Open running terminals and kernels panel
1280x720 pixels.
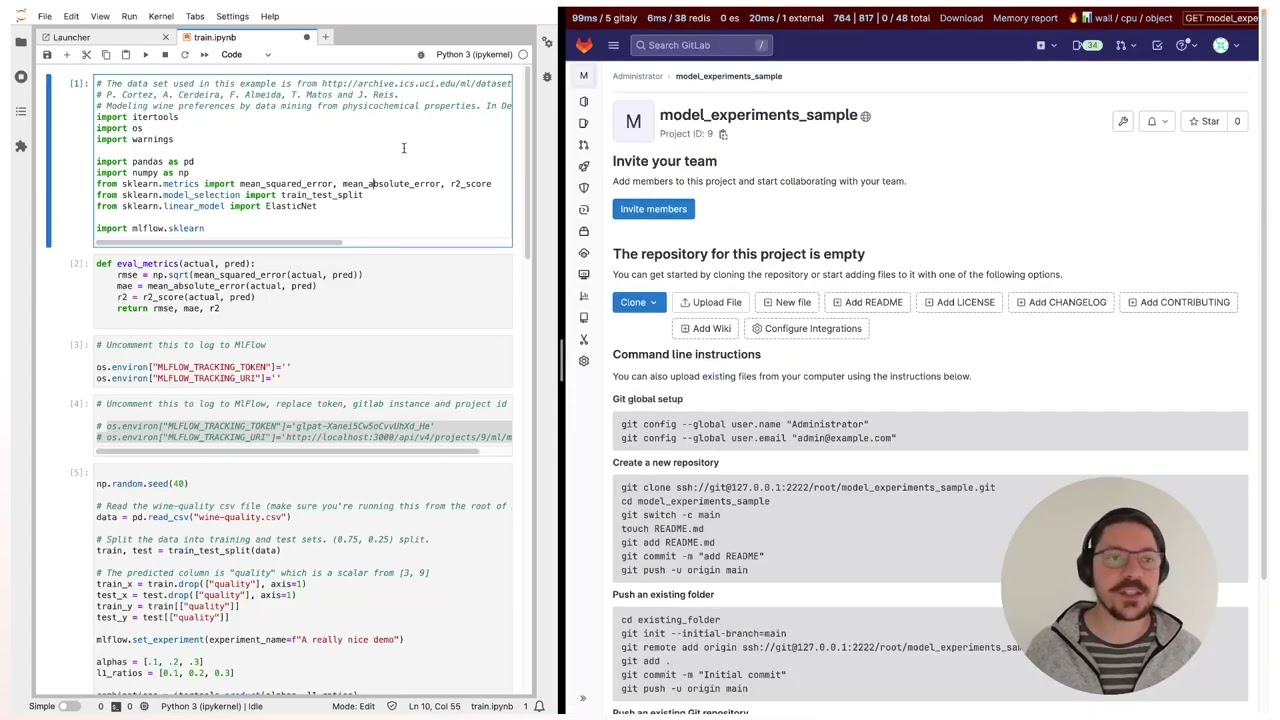21,77
